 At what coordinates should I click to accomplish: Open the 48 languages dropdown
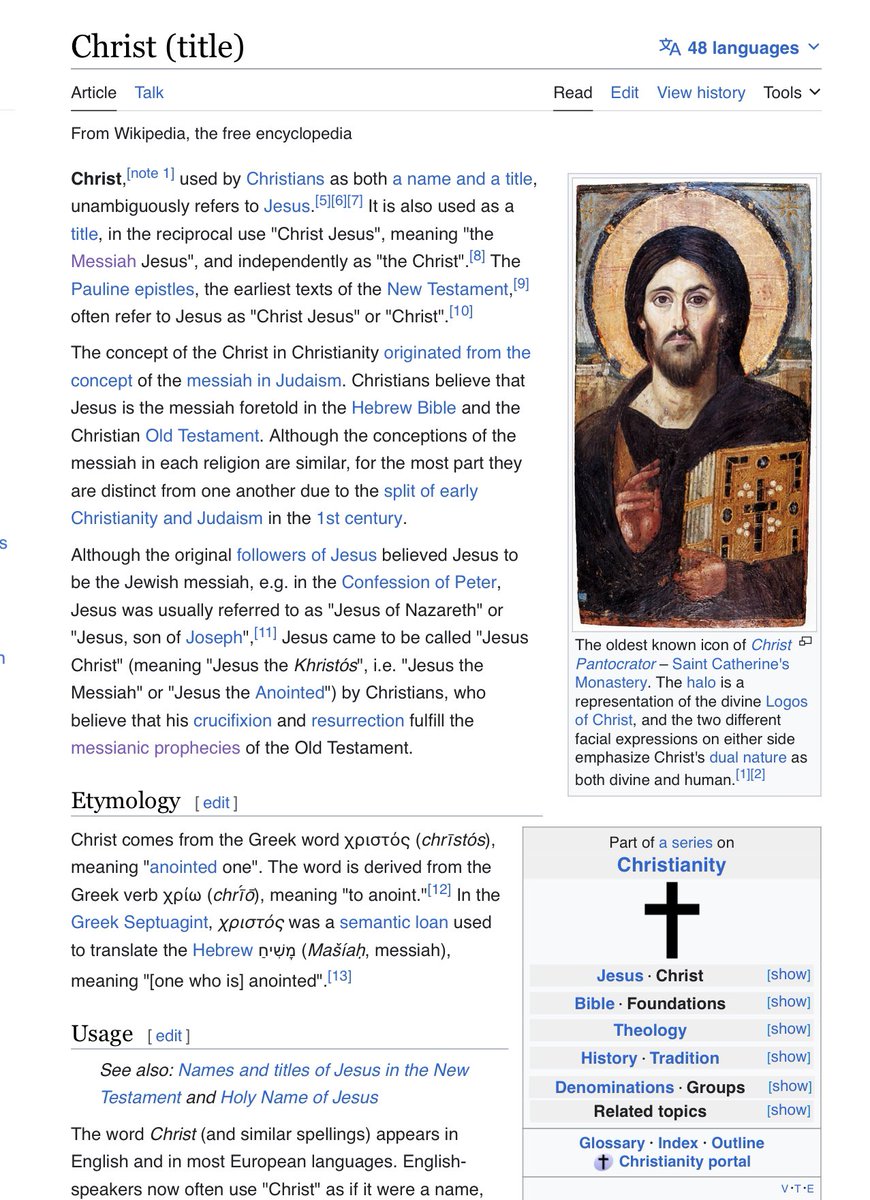(739, 47)
